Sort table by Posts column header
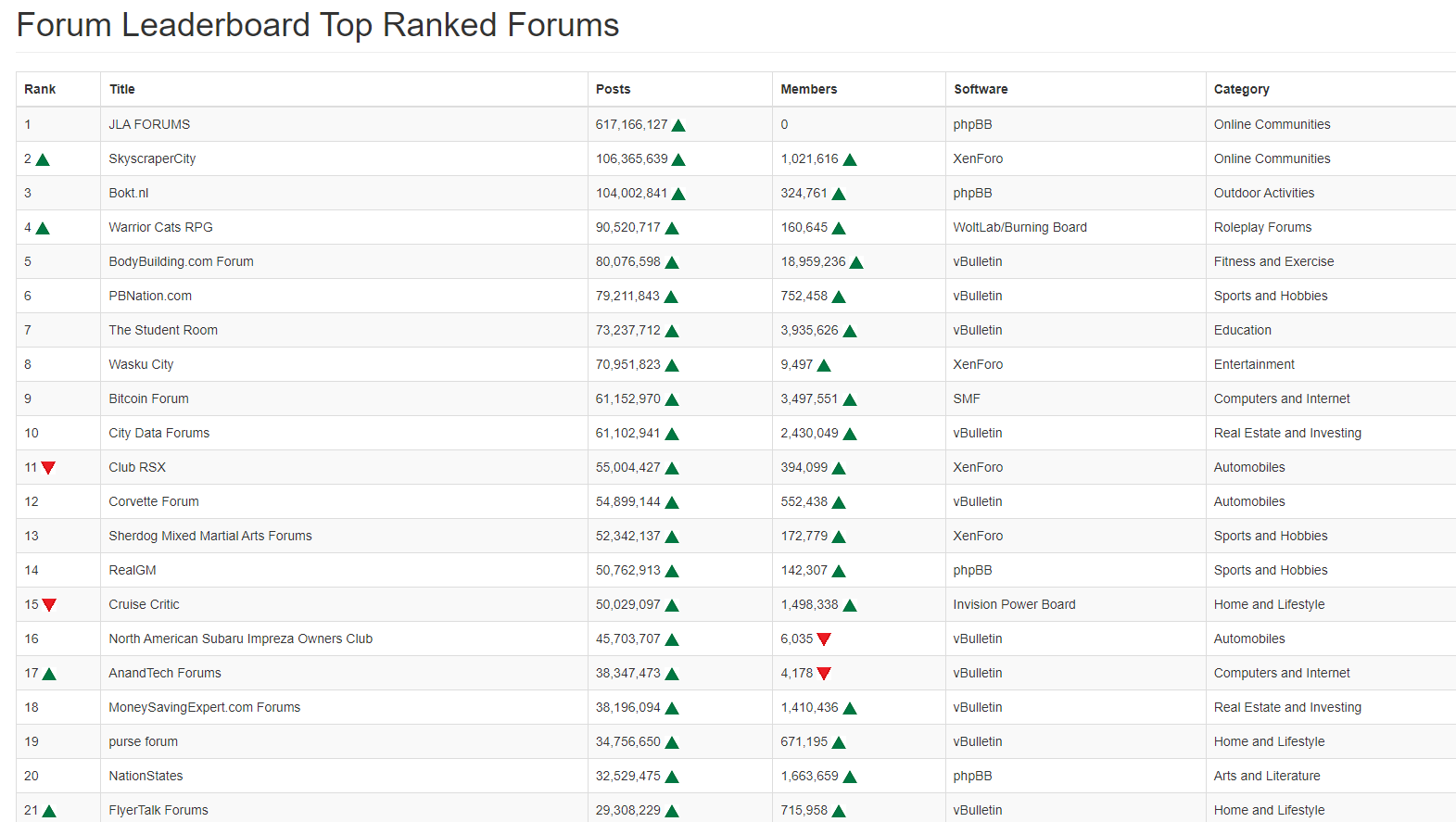The height and width of the screenshot is (822, 1456). (x=613, y=89)
